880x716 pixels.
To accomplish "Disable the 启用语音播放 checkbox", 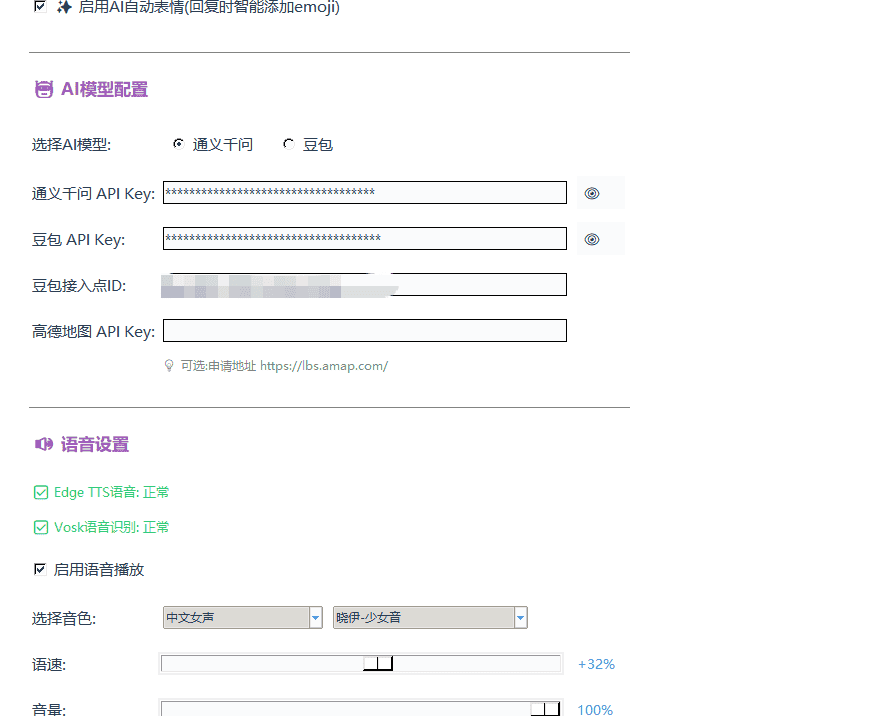I will pyautogui.click(x=40, y=569).
